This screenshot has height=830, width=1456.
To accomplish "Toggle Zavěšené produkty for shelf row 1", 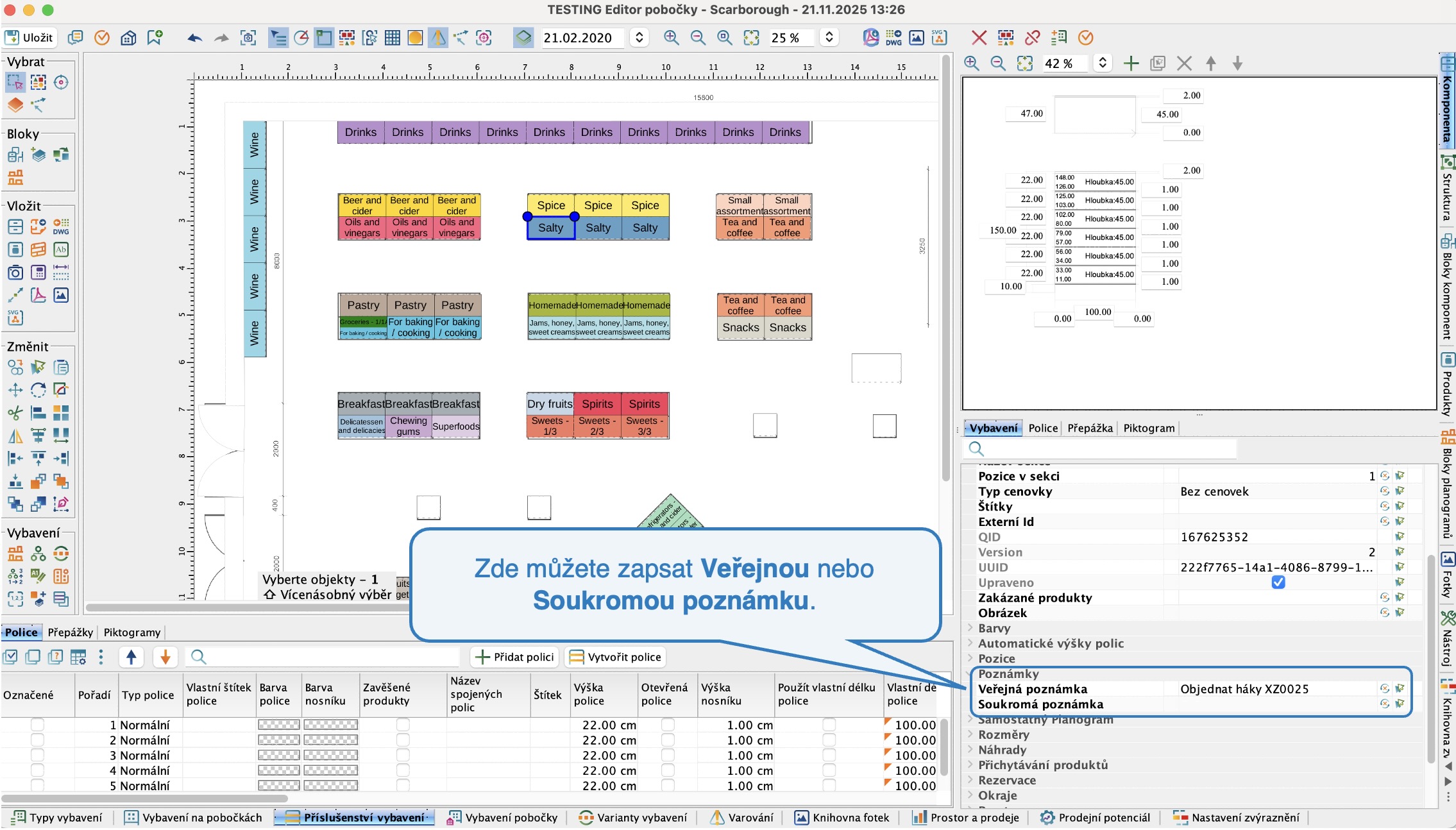I will (403, 725).
